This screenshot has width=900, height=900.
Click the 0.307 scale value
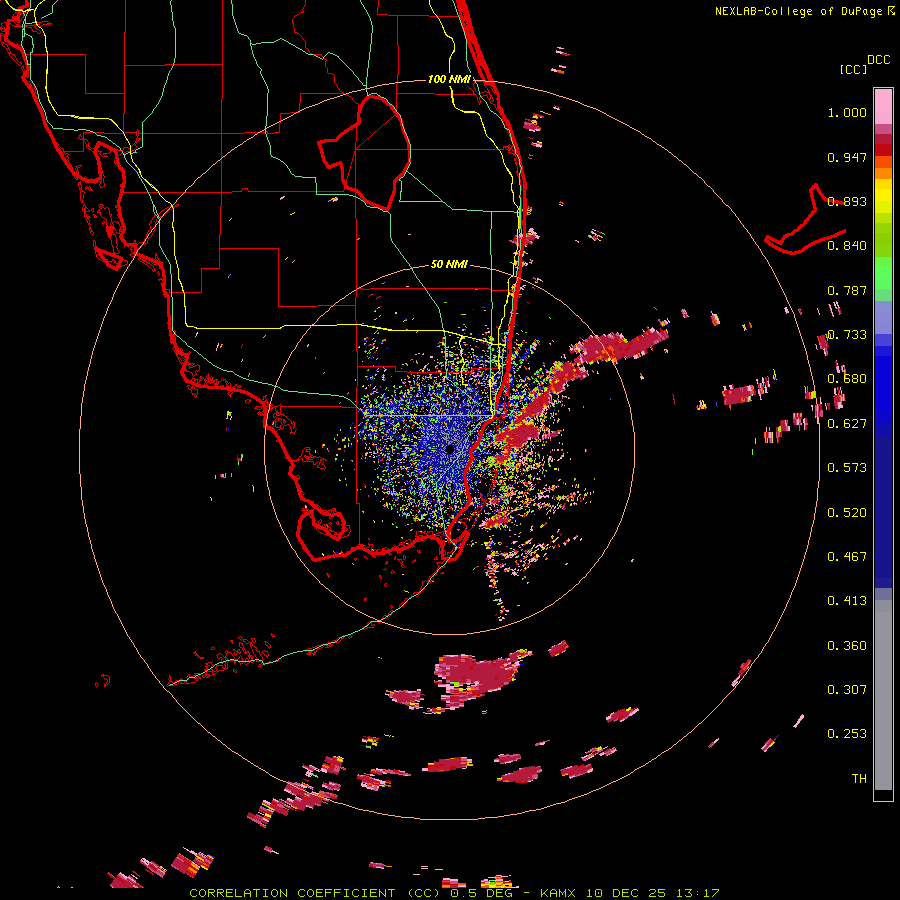coord(847,690)
